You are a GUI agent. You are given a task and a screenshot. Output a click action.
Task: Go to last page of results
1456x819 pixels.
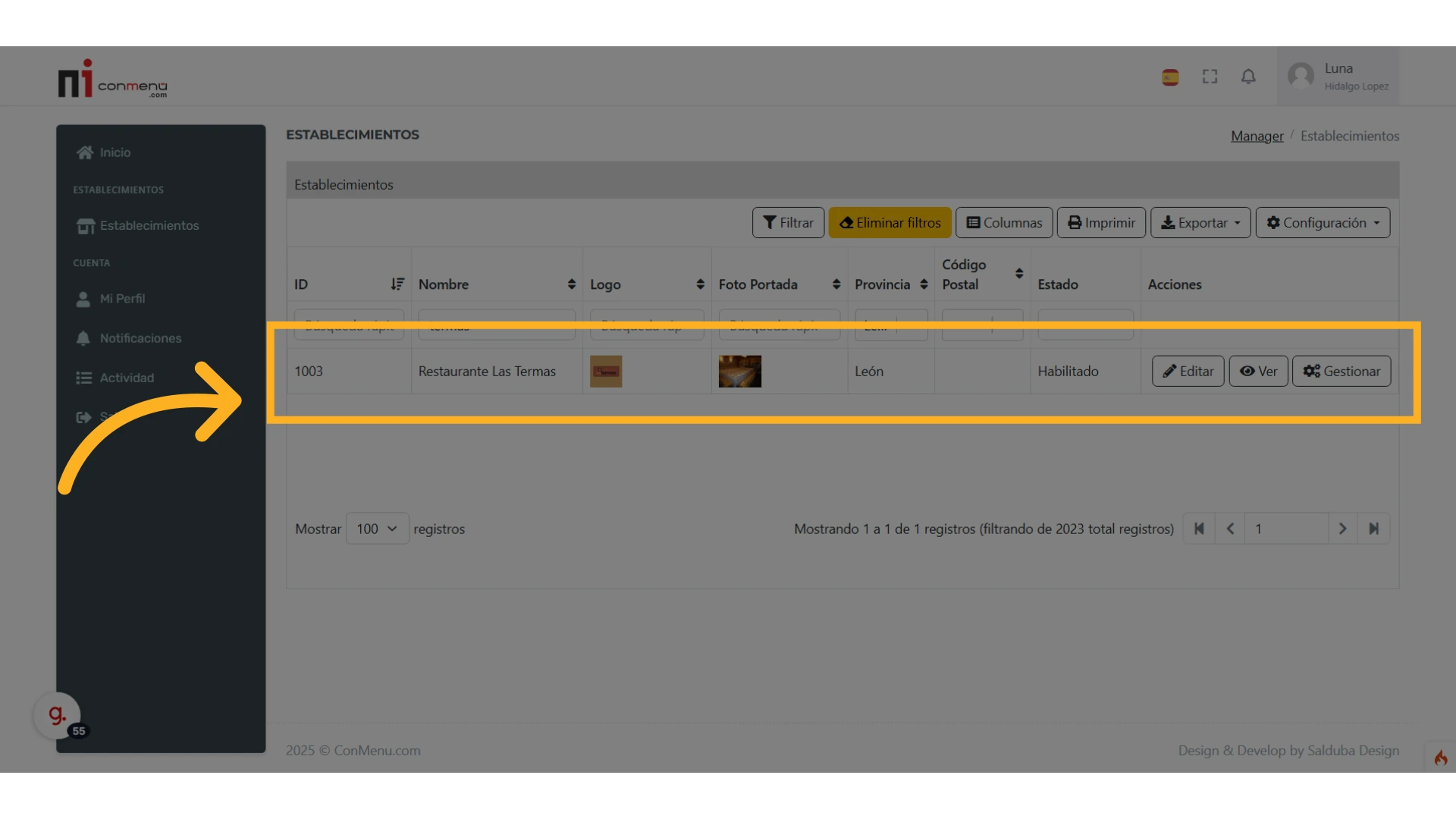pos(1373,529)
